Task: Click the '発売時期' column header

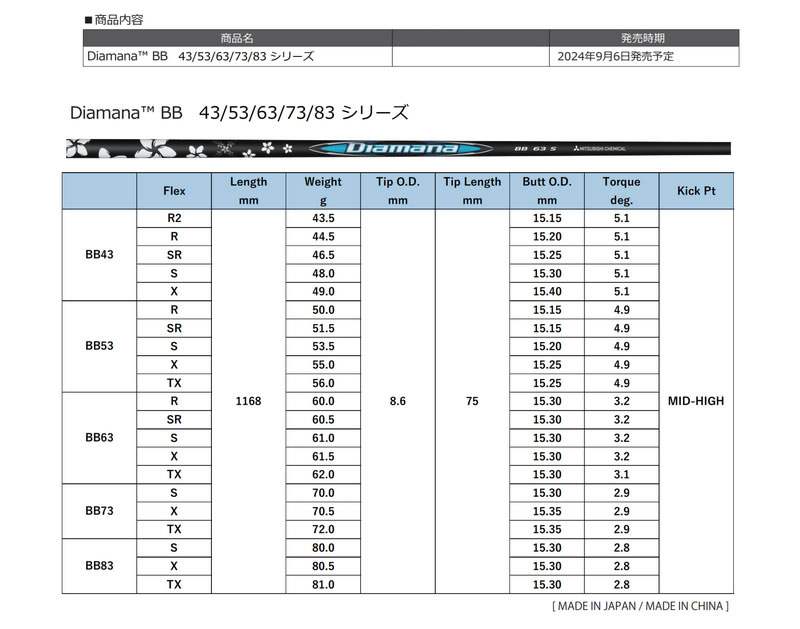Action: [643, 38]
